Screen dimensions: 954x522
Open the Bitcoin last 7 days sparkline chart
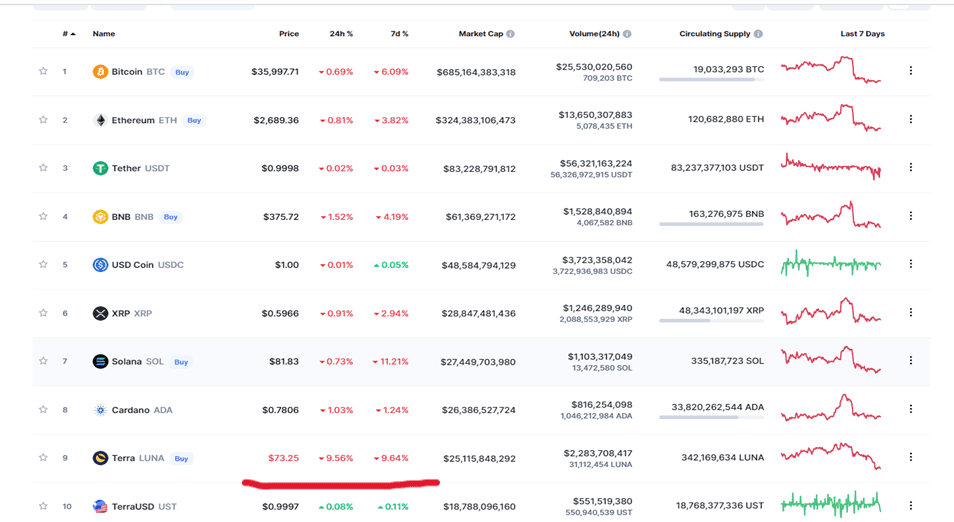(831, 70)
